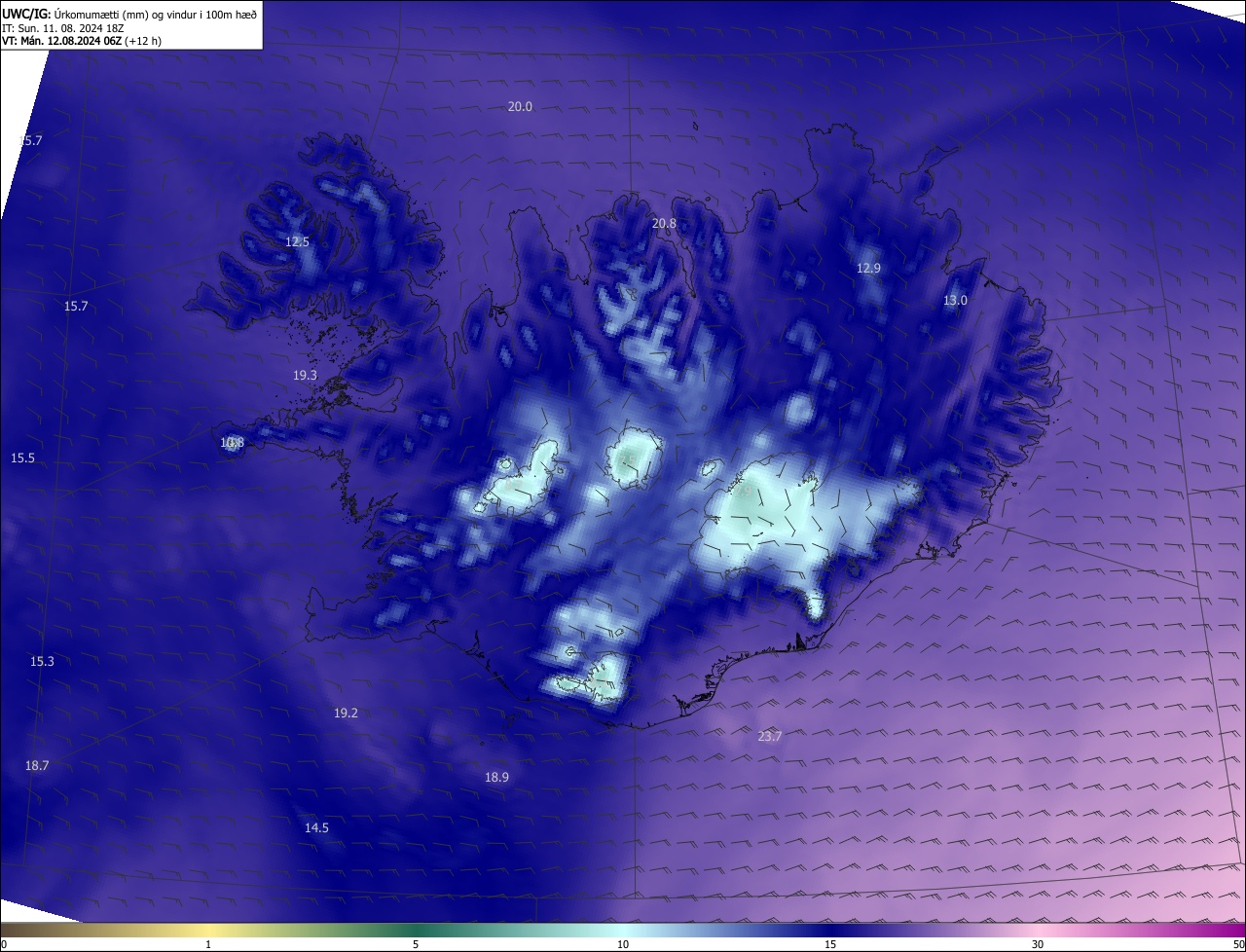Click the 10.8 value on the Snæfellsnes tip
This screenshot has width=1246, height=952.
[232, 442]
